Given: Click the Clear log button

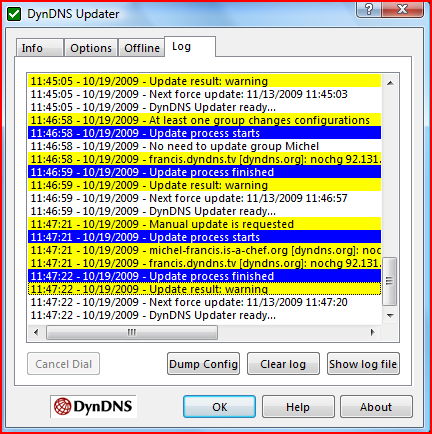Looking at the screenshot, I should pos(283,364).
